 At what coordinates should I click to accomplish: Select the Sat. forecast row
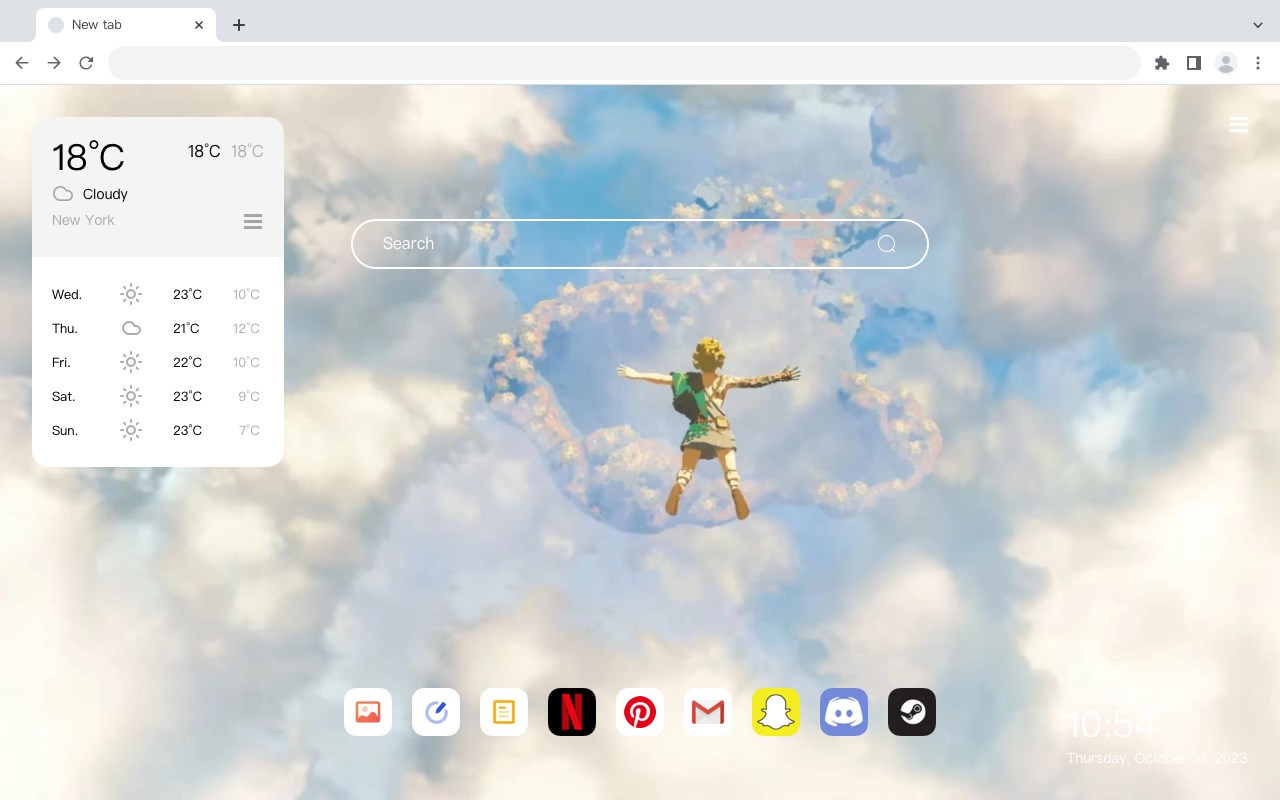pyautogui.click(x=158, y=396)
